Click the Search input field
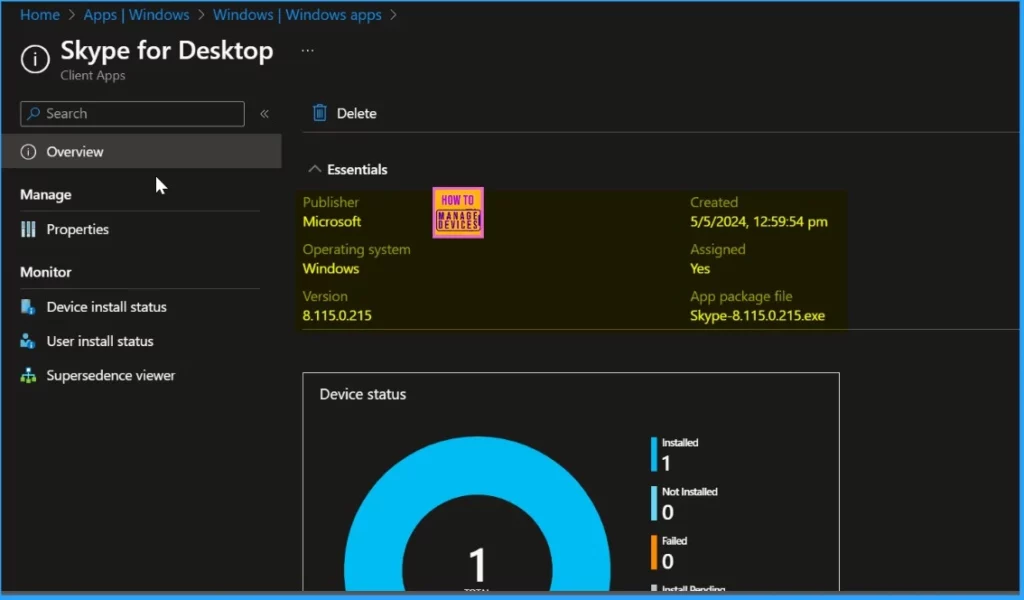The width and height of the screenshot is (1024, 600). (133, 114)
